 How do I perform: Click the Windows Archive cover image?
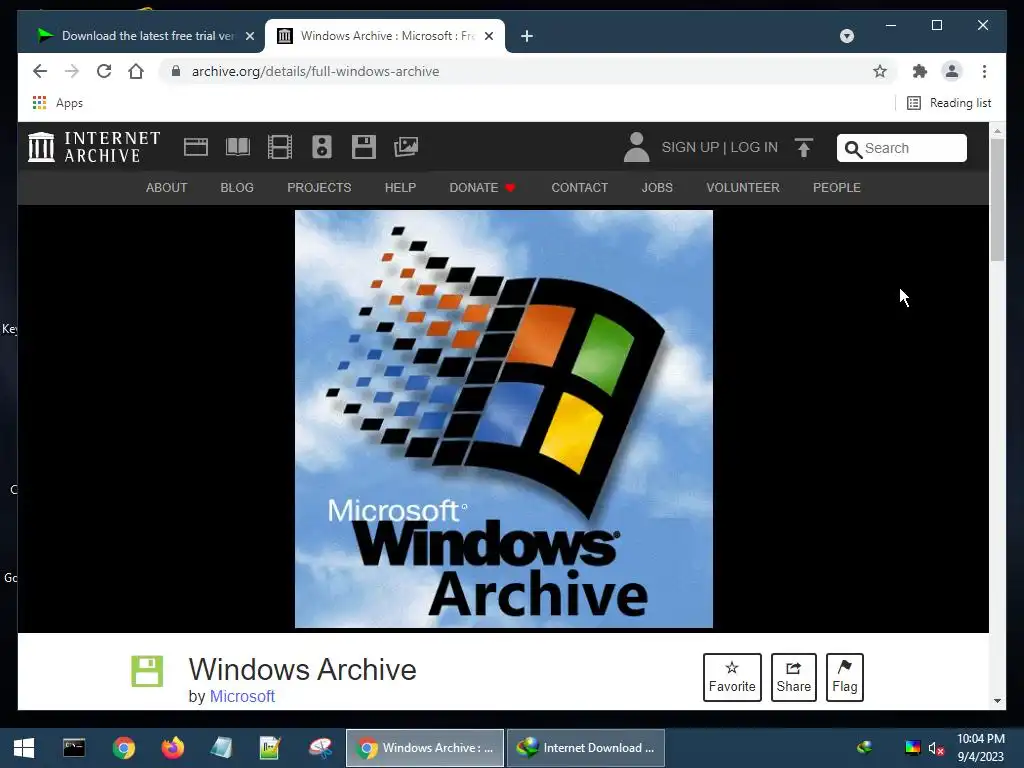(x=504, y=419)
